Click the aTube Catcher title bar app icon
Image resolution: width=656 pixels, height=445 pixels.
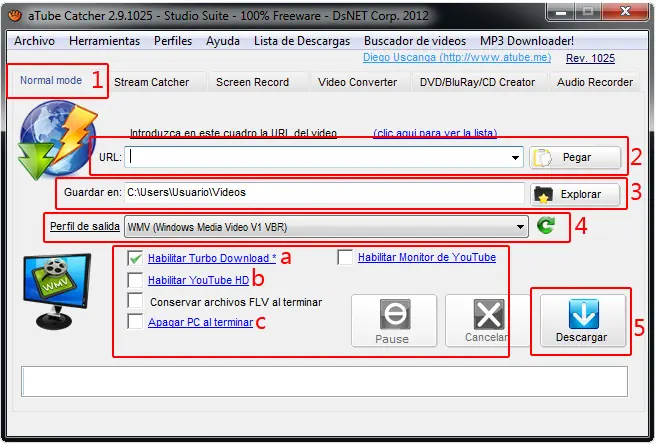pos(15,16)
